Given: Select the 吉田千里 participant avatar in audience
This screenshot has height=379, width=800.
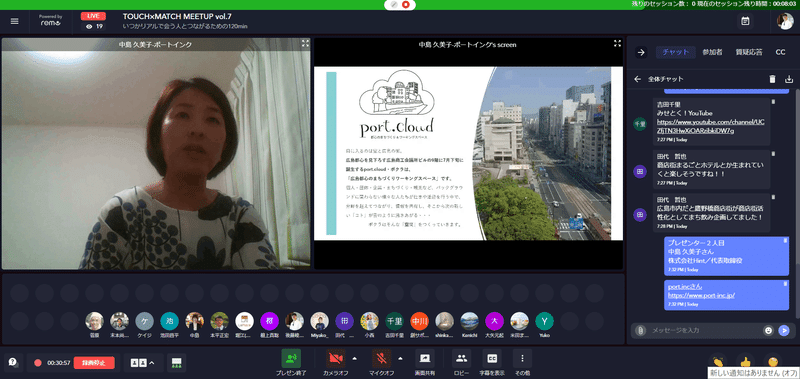Looking at the screenshot, I should tap(394, 321).
